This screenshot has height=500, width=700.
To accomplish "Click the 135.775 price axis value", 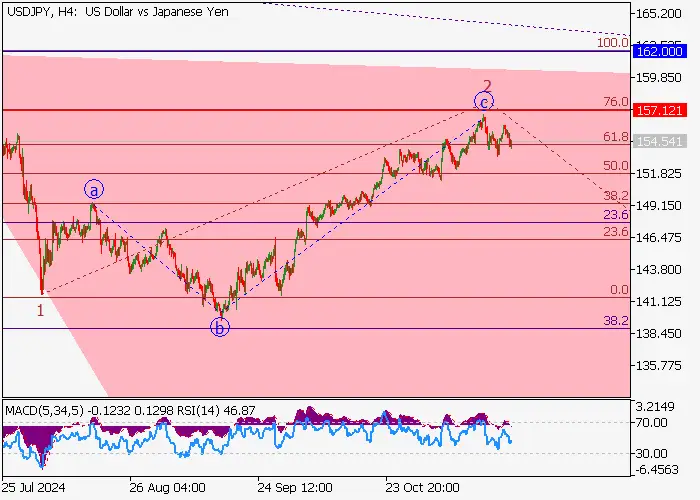I will point(659,366).
